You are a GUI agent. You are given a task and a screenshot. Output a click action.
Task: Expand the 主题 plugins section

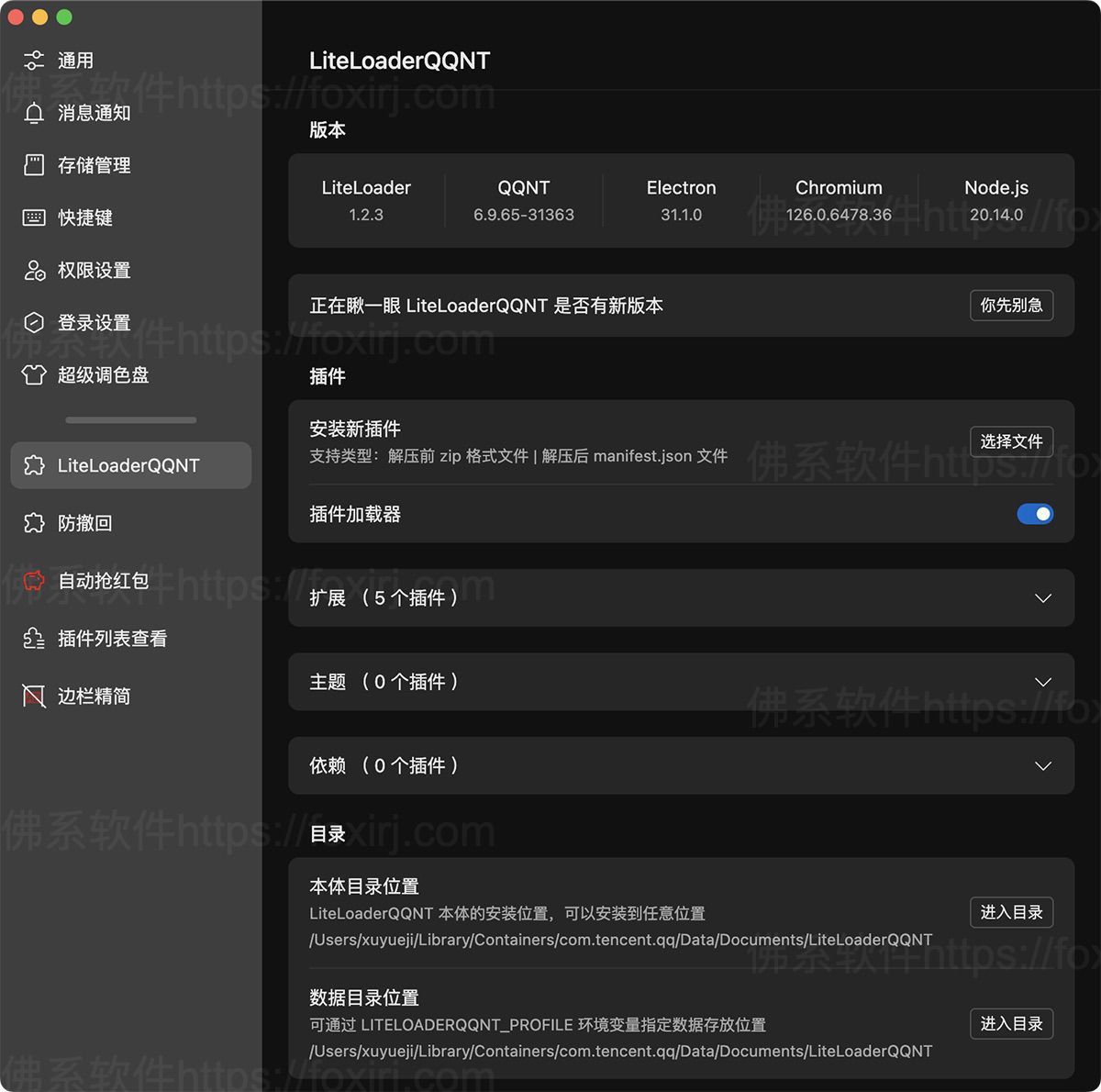[1042, 682]
